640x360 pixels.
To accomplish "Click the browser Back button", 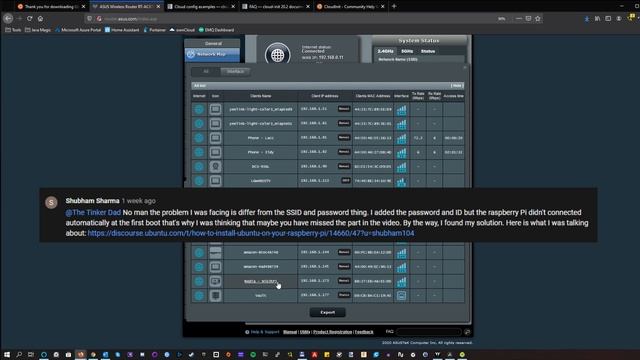I will [x=8, y=18].
